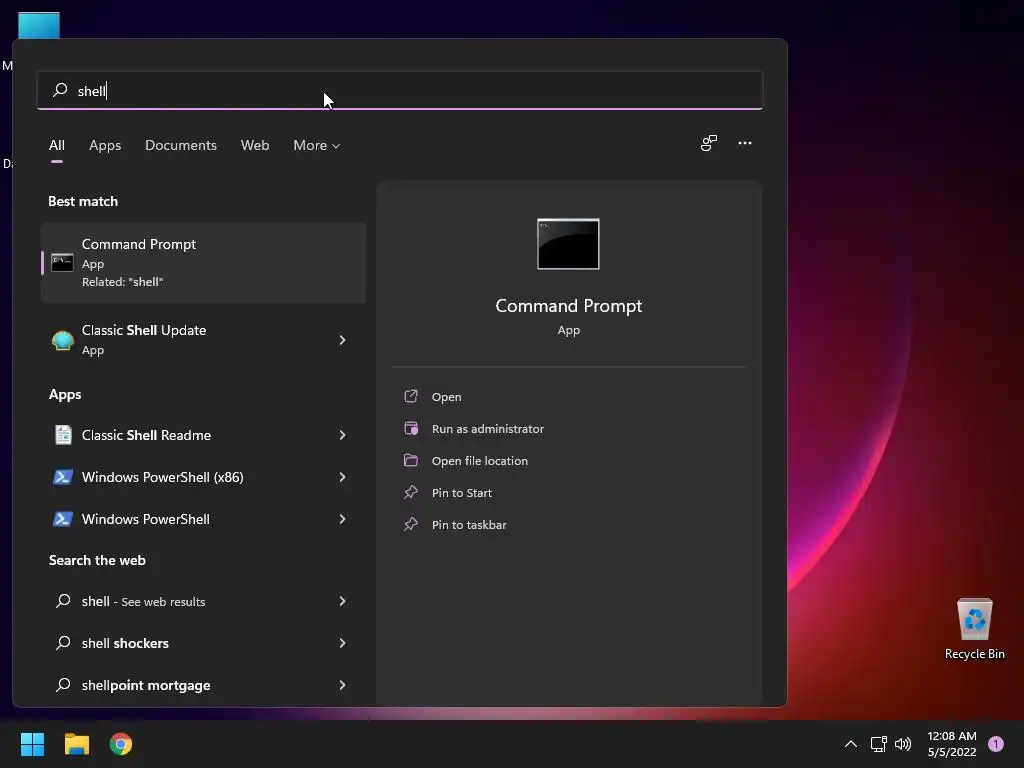
Task: Click the search magnifier icon in search box
Action: tap(60, 89)
